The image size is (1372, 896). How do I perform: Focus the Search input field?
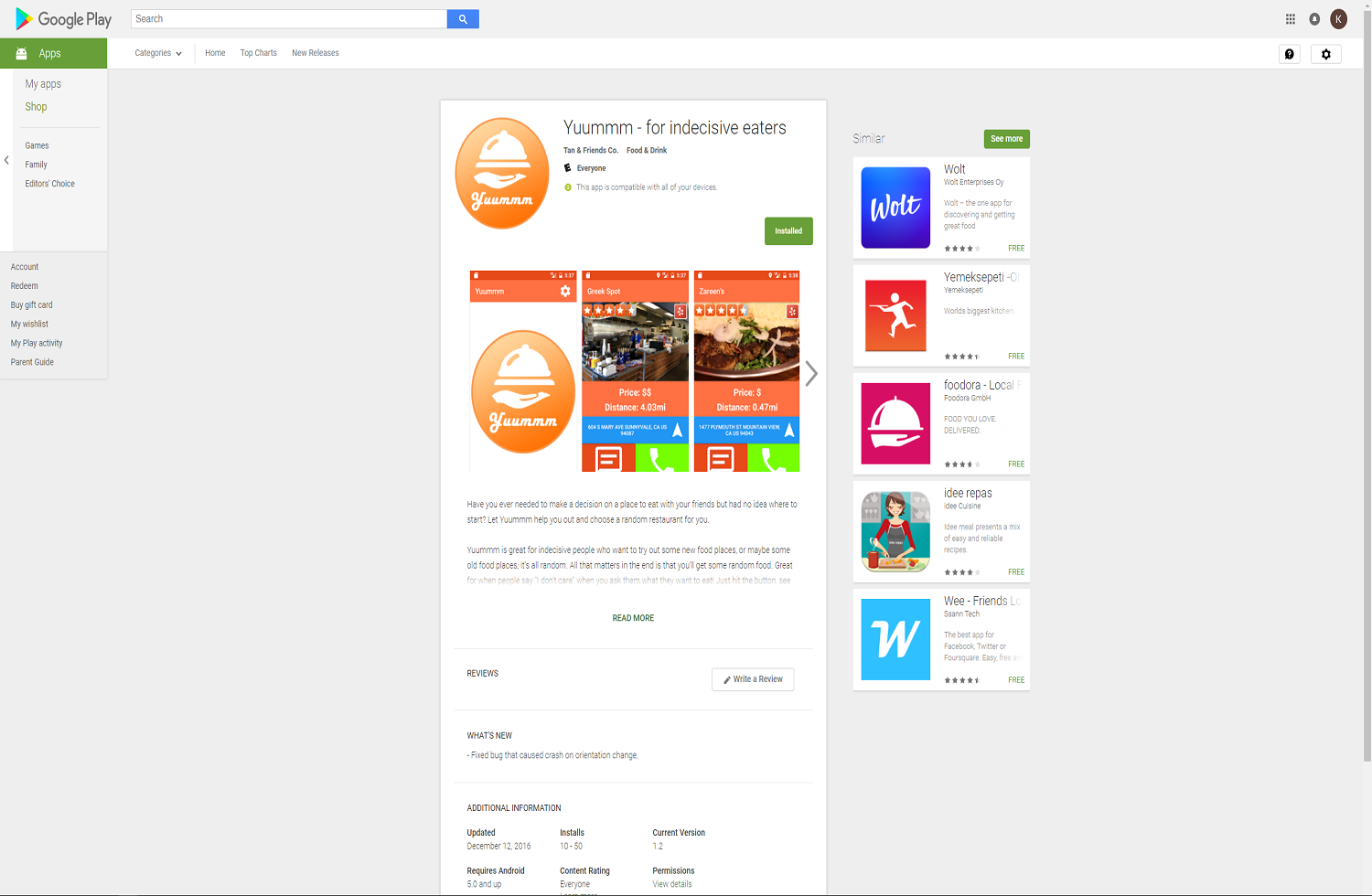(289, 19)
